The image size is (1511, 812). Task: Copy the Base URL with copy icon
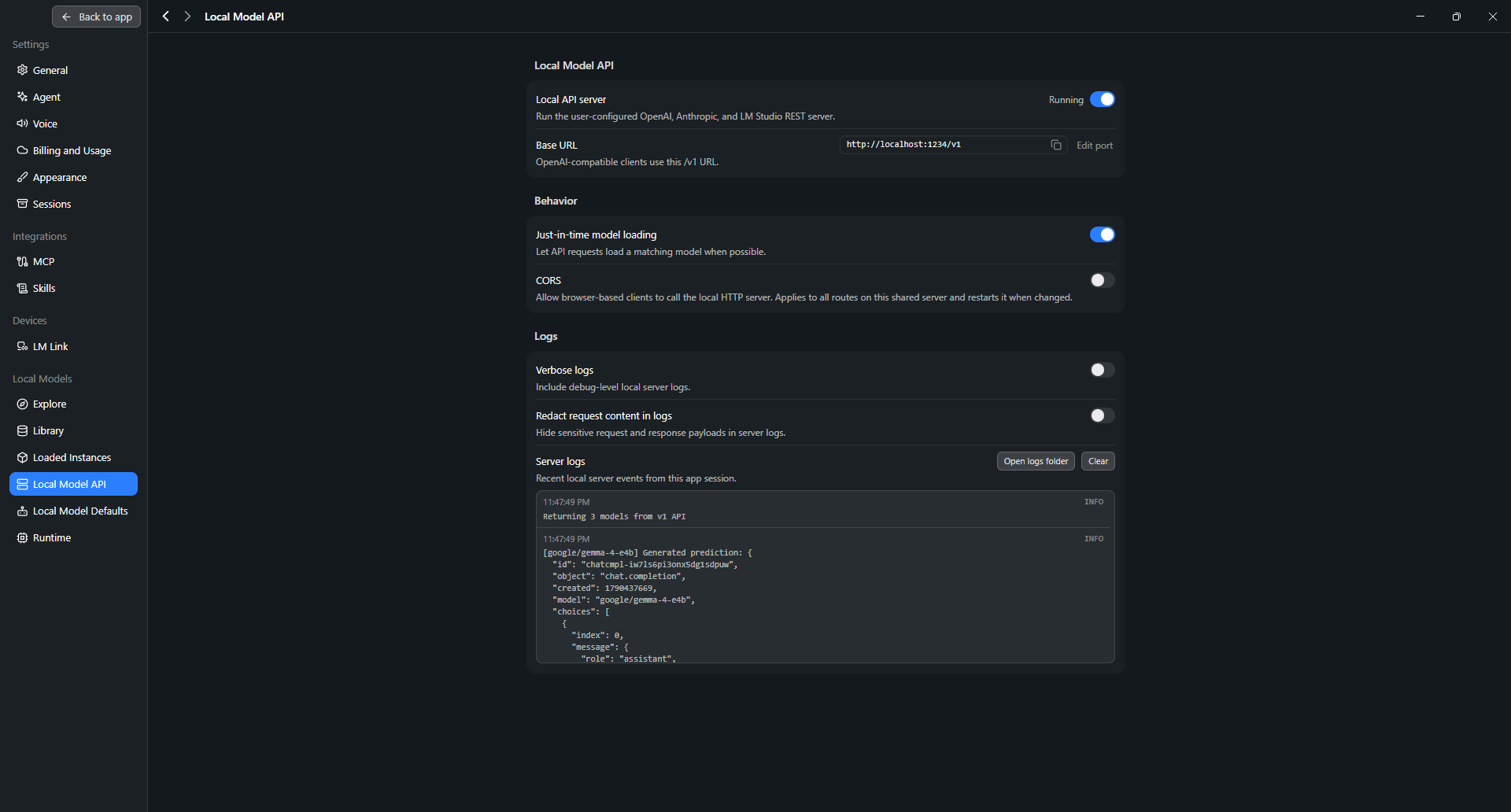(x=1056, y=145)
